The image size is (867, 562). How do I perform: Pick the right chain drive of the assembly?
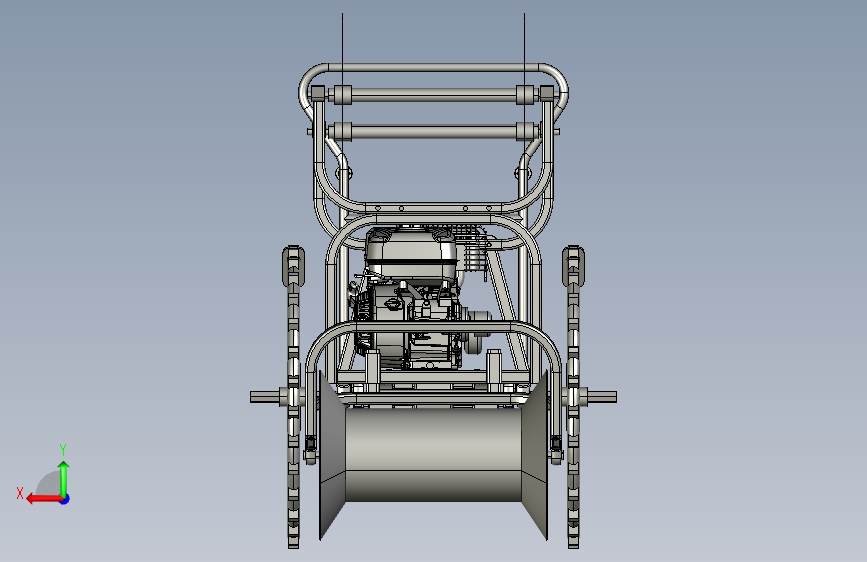coord(573,397)
